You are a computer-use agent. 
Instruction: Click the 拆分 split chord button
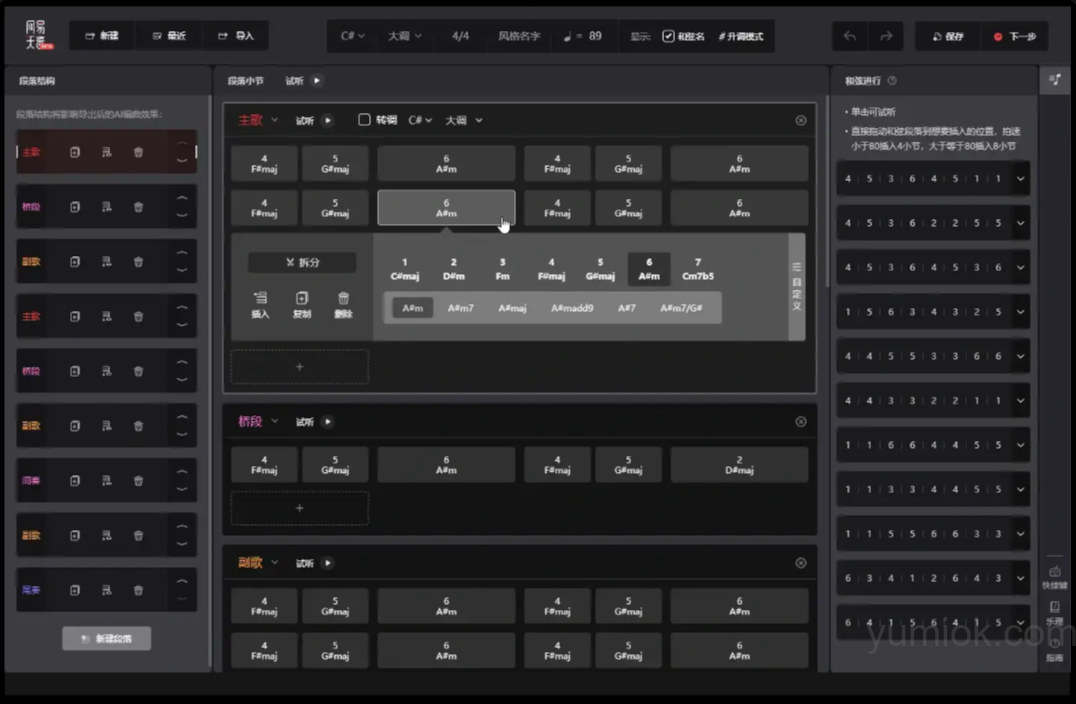pos(302,262)
